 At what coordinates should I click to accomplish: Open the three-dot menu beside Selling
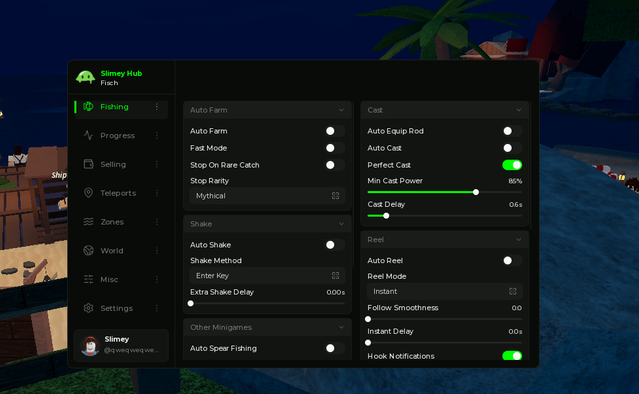pos(157,164)
